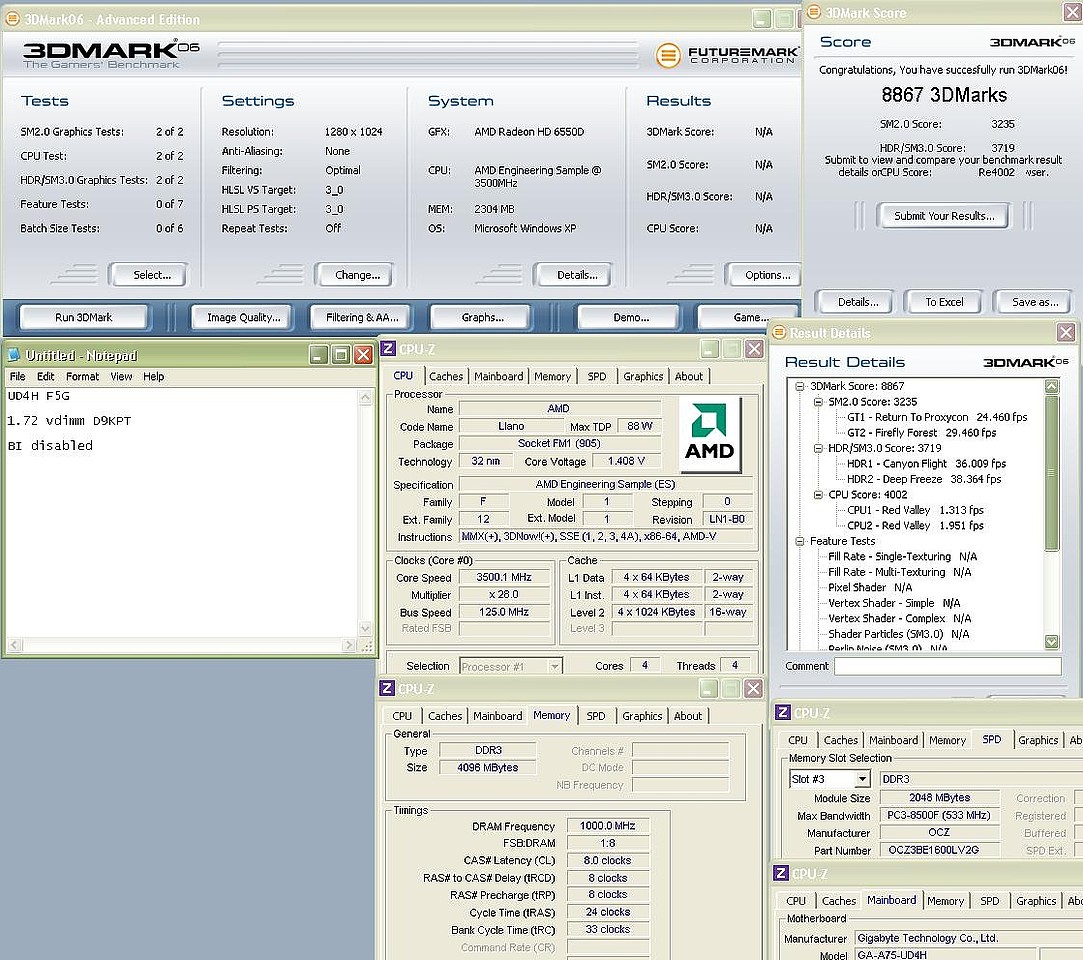
Task: Open the Processor #1 selection dropdown
Action: pos(554,666)
